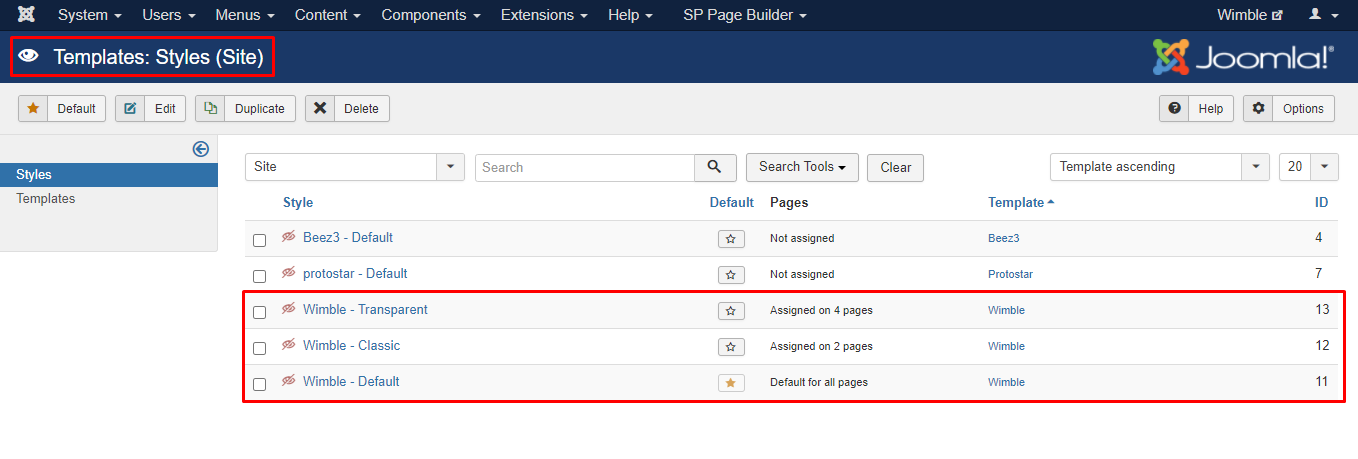Click into the Search text field
1358x459 pixels.
tap(585, 167)
